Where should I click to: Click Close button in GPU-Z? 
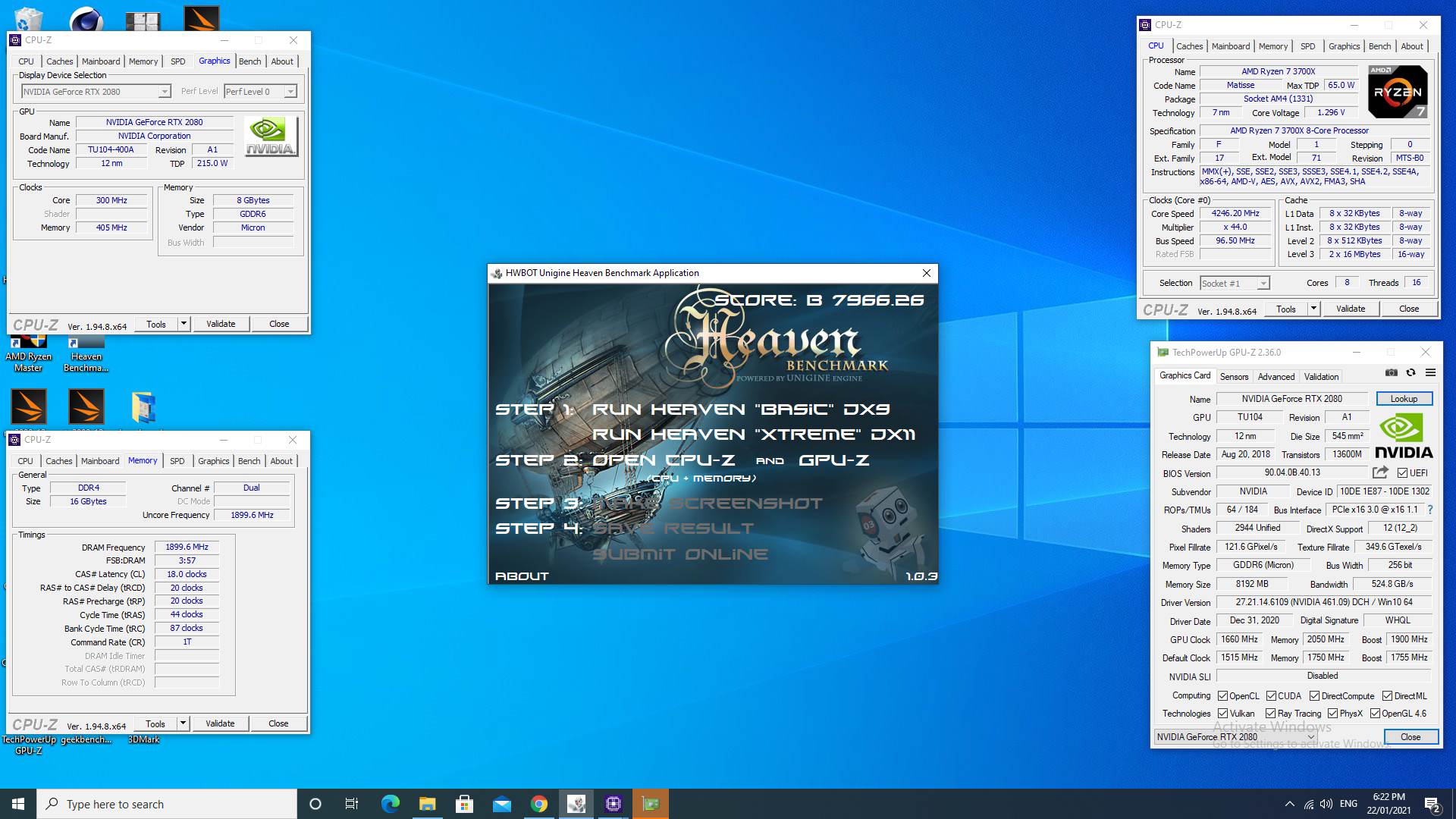click(1410, 737)
